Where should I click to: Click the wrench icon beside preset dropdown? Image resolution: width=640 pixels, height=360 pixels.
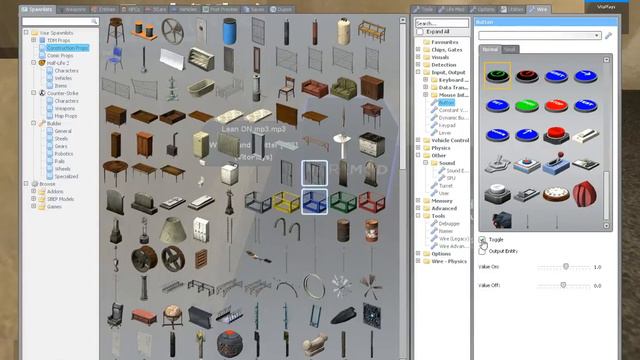click(608, 36)
